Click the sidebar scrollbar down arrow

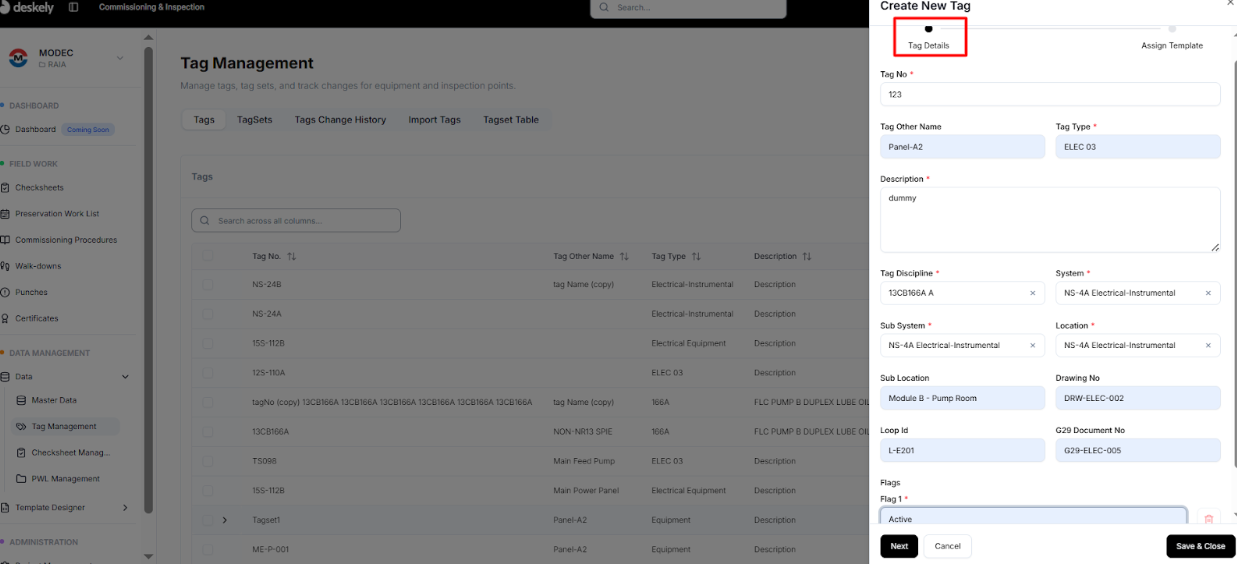click(149, 556)
